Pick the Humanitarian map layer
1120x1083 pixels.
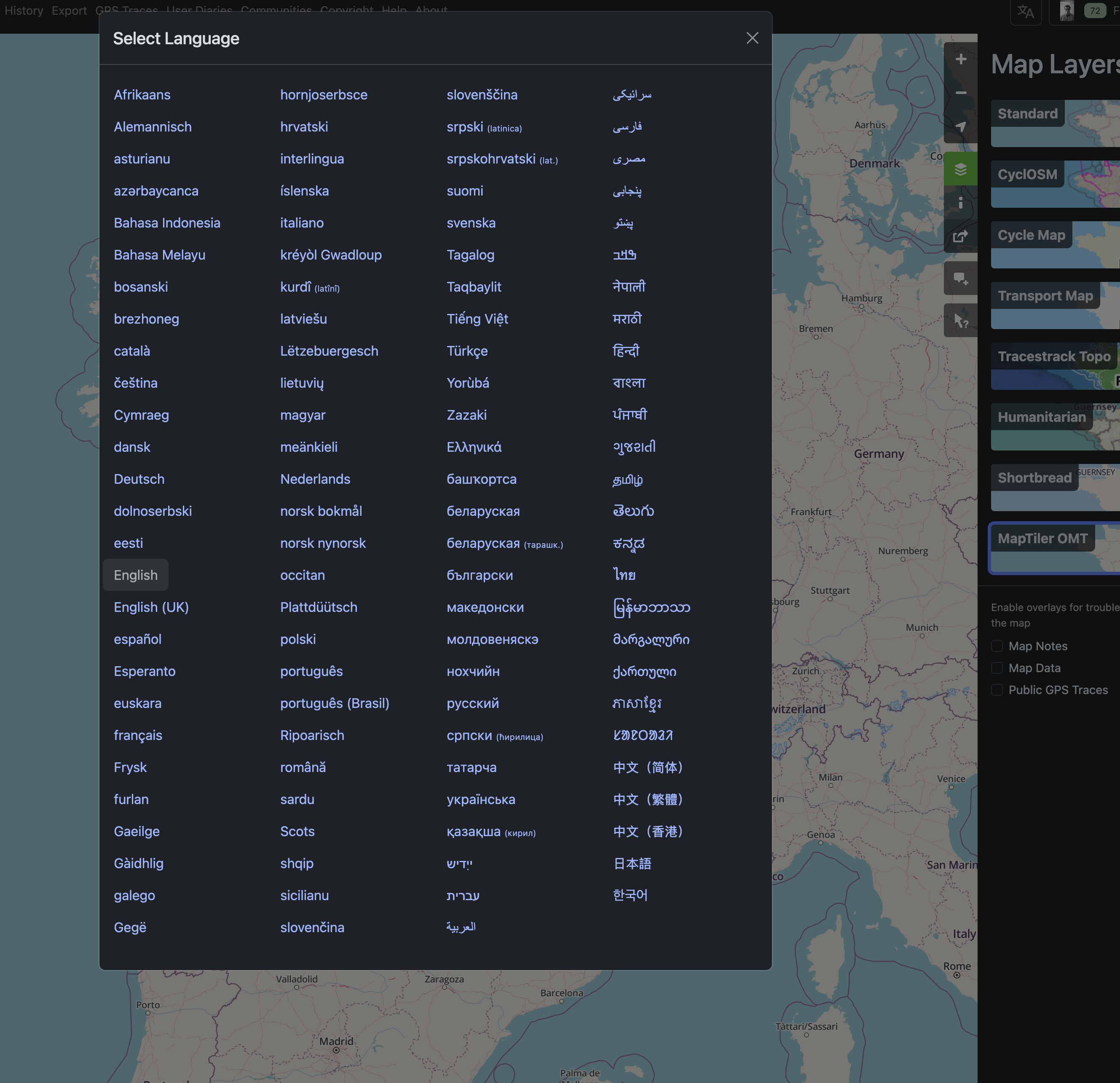click(x=1055, y=427)
